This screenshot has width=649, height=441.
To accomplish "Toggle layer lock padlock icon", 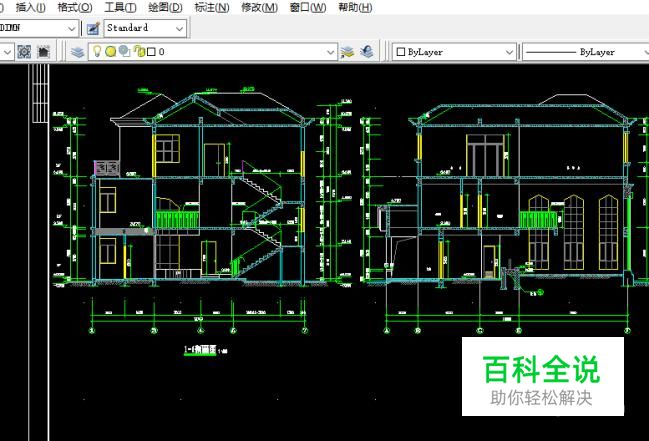I will pyautogui.click(x=139, y=51).
